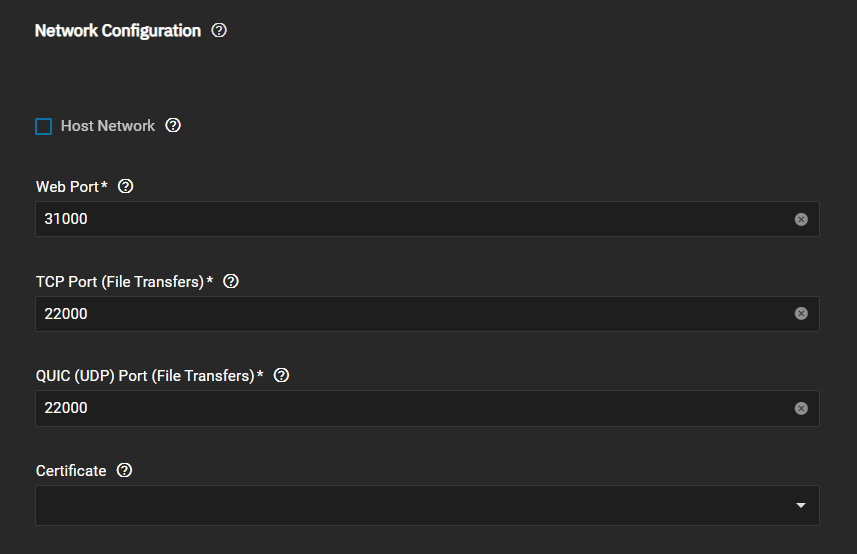
Task: View help for TCP Port (File Transfers)
Action: click(x=231, y=281)
